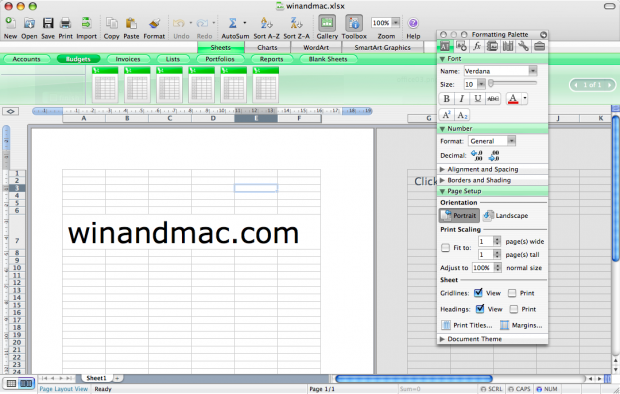Check the Headings Print checkbox
620x394 pixels.
click(x=514, y=309)
